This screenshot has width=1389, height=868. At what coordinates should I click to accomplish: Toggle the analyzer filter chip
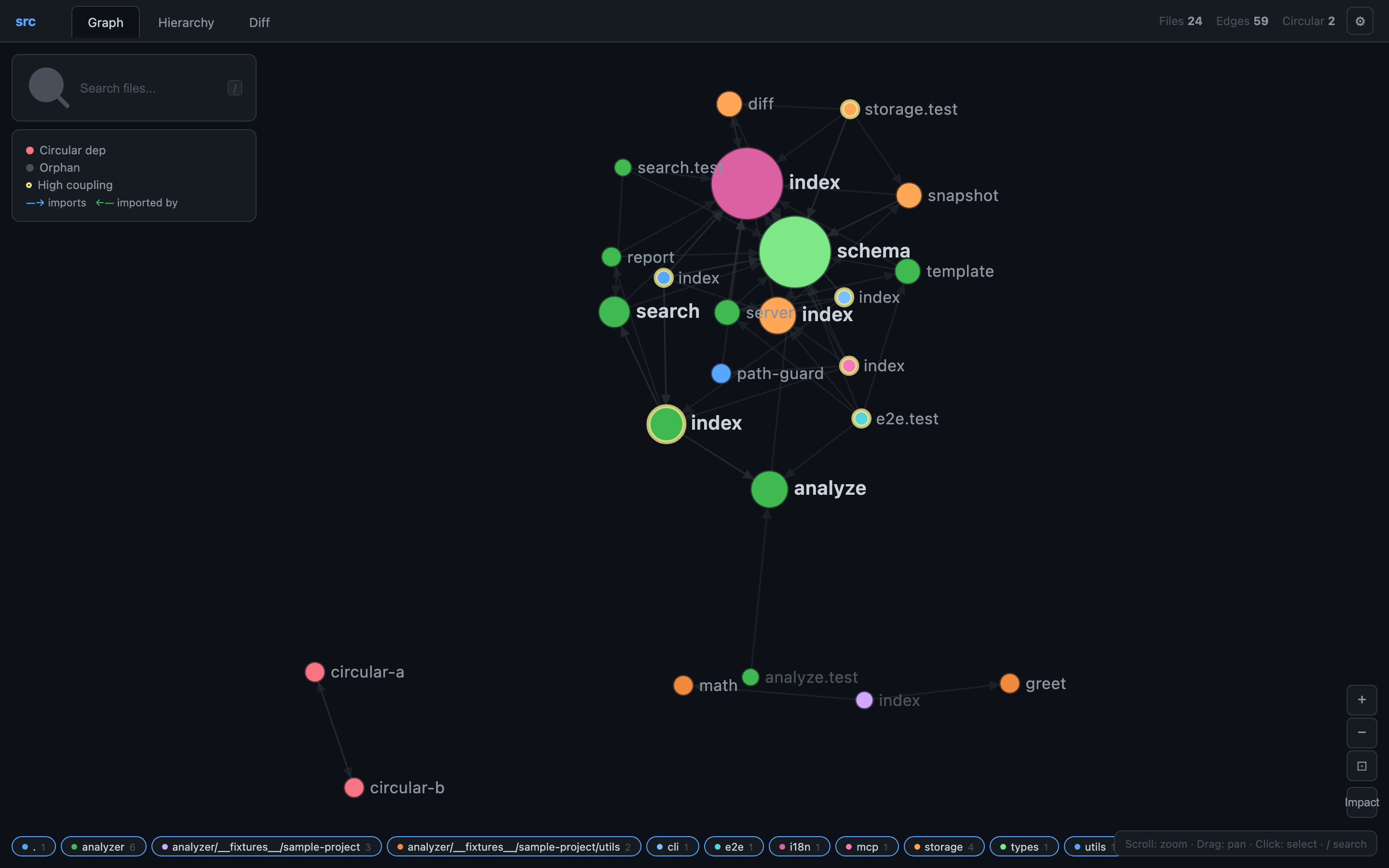(x=103, y=846)
